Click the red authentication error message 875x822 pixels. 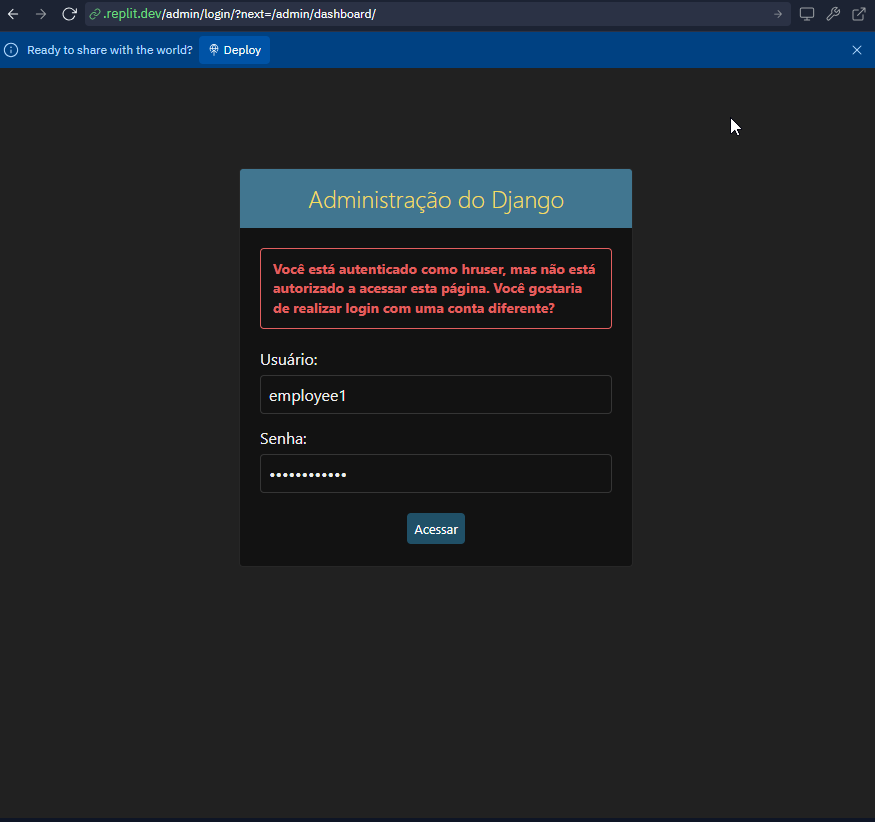point(436,289)
